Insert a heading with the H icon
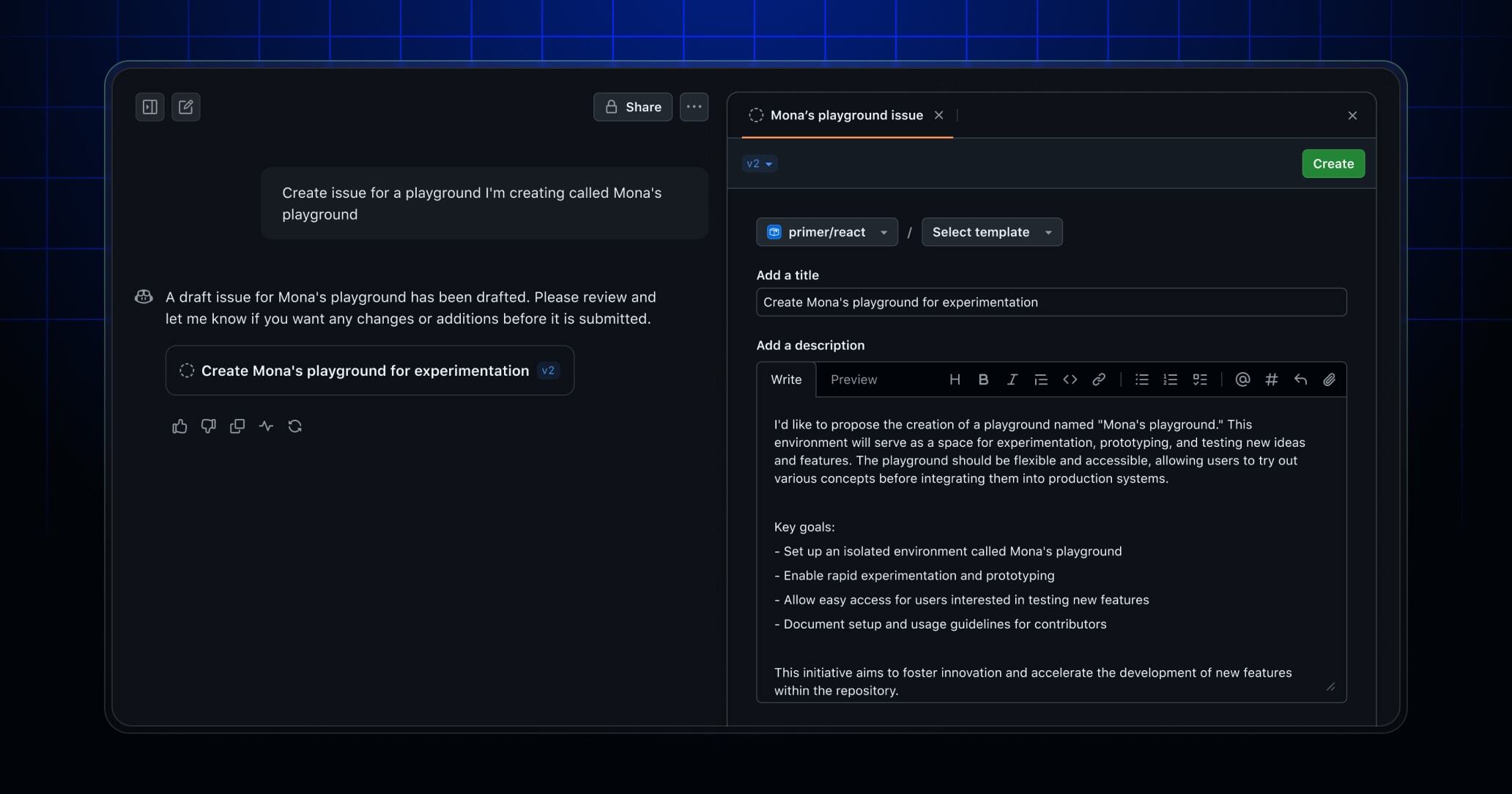Screen dimensions: 1512x794 (x=955, y=379)
